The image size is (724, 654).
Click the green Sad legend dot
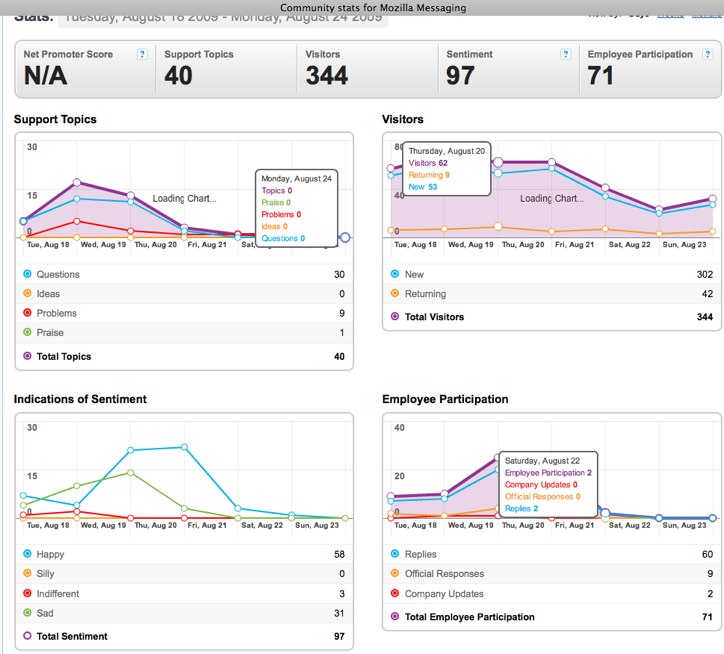pyautogui.click(x=26, y=613)
